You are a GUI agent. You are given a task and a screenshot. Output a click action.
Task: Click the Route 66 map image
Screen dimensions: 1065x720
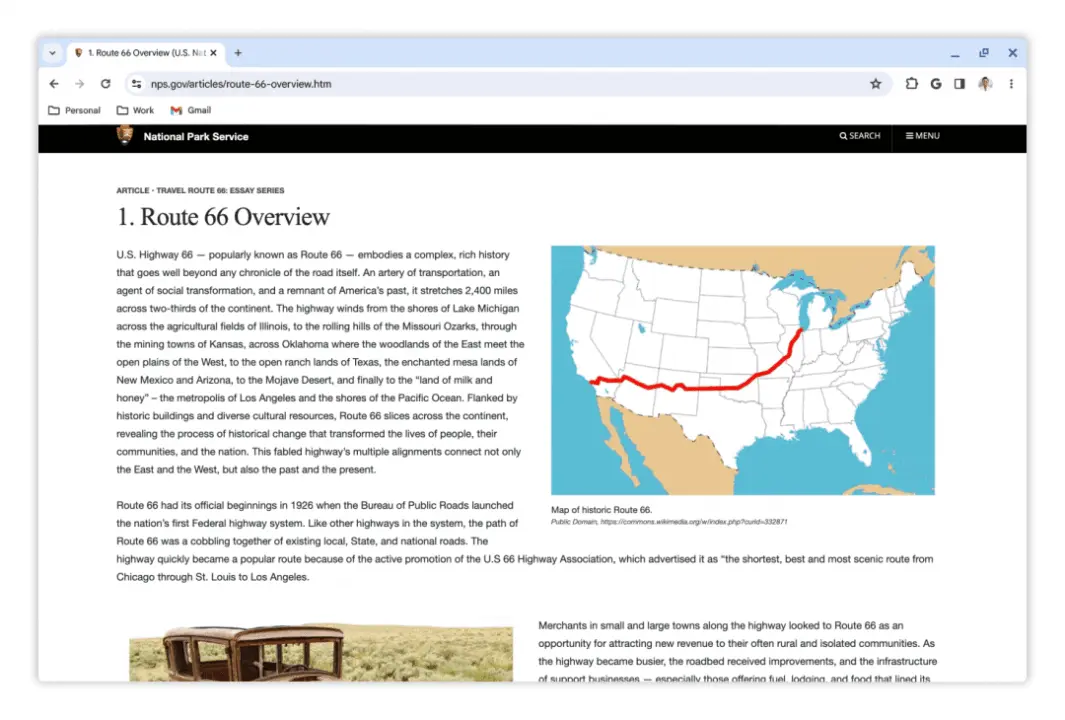(742, 370)
